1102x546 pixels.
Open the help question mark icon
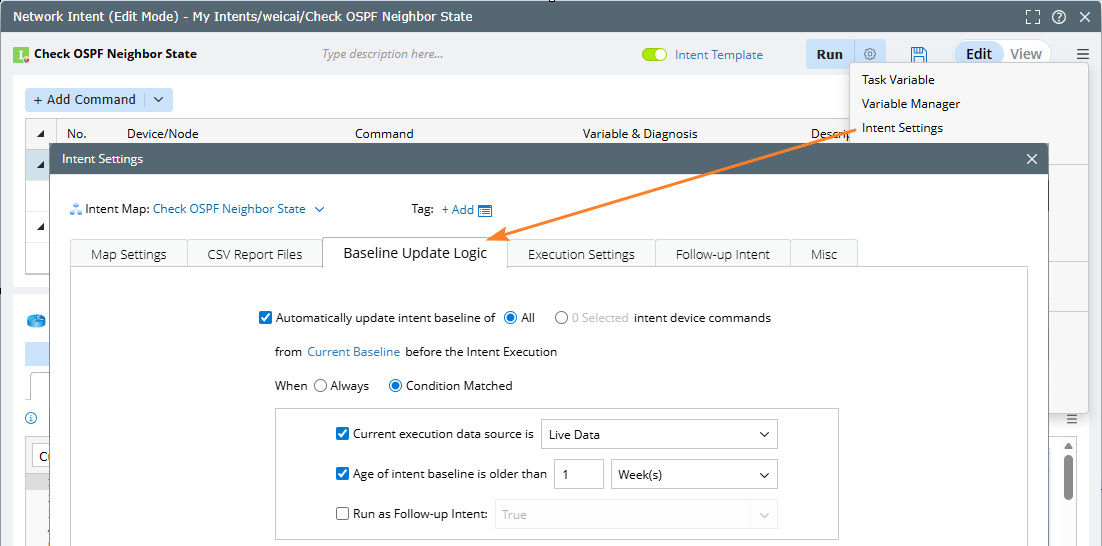point(1058,17)
